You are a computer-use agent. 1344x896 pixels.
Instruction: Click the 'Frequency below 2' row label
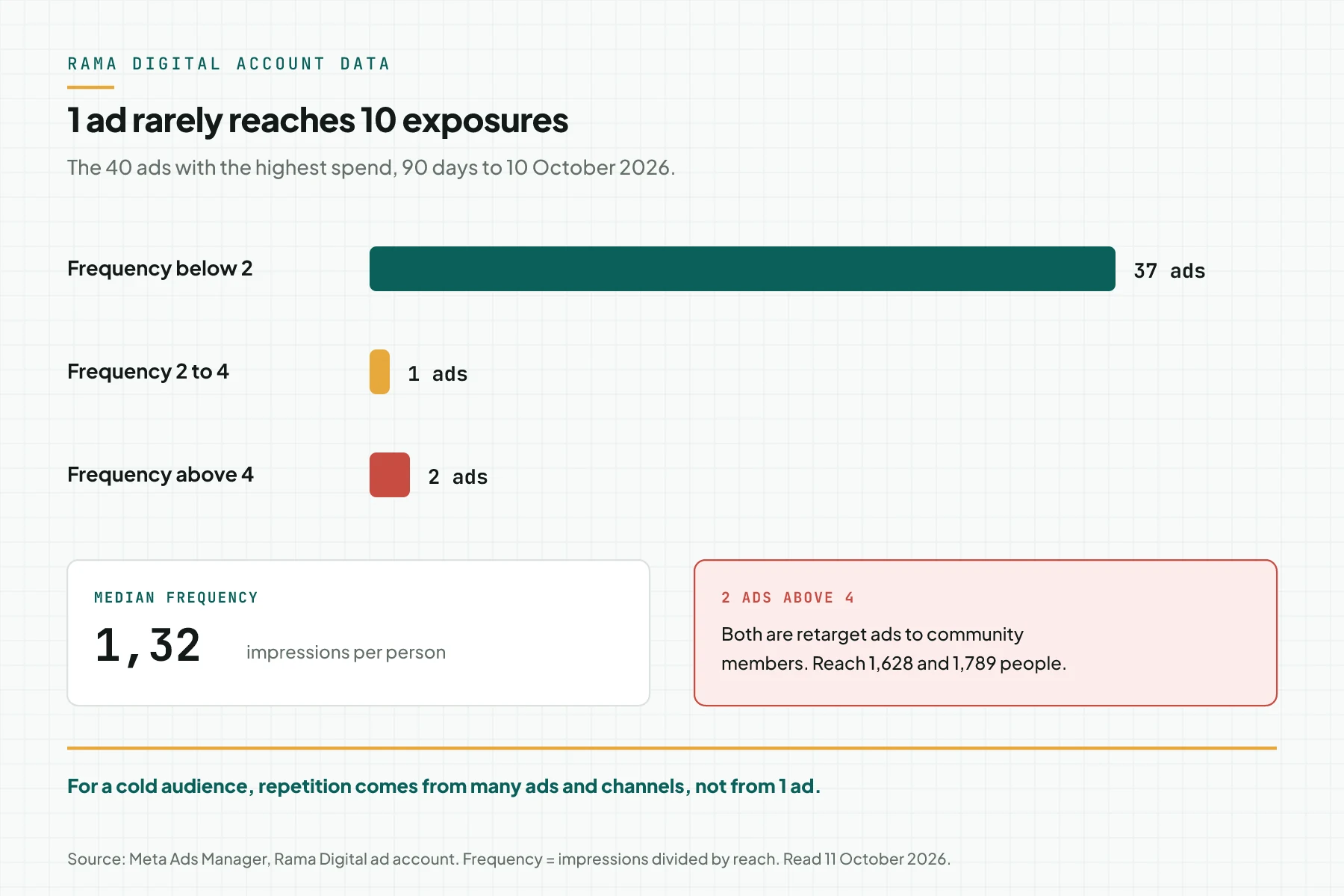coord(160,268)
